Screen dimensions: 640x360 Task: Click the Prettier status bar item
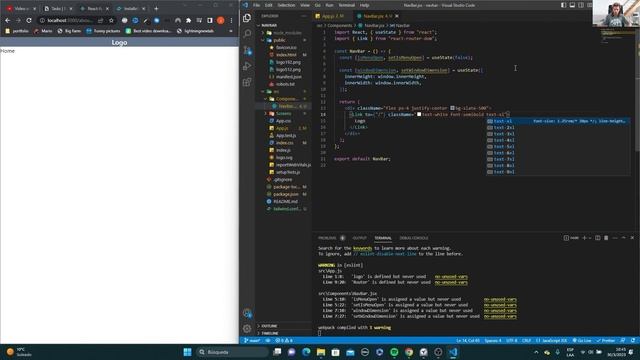click(x=606, y=340)
